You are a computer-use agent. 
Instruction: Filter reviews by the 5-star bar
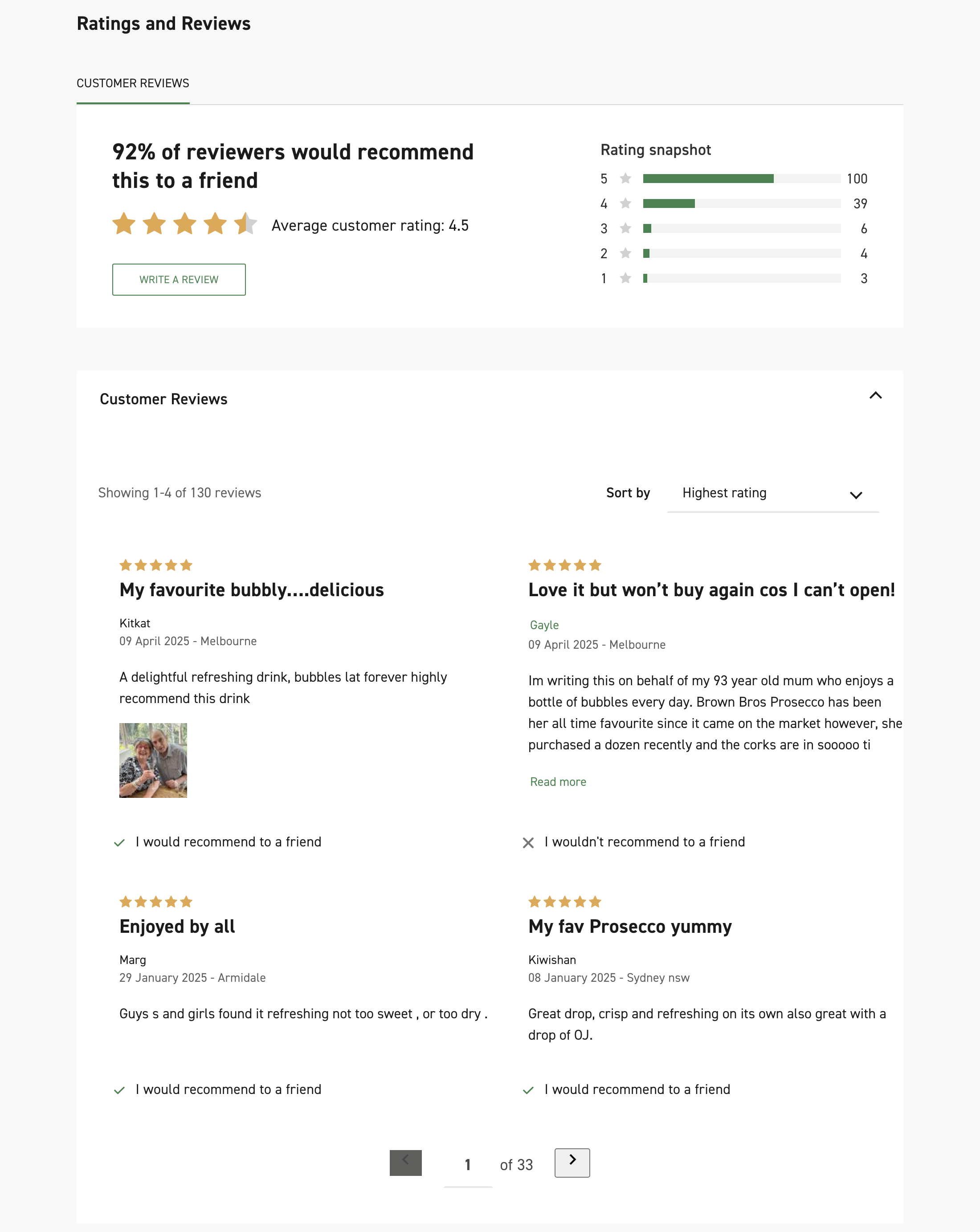click(x=741, y=179)
